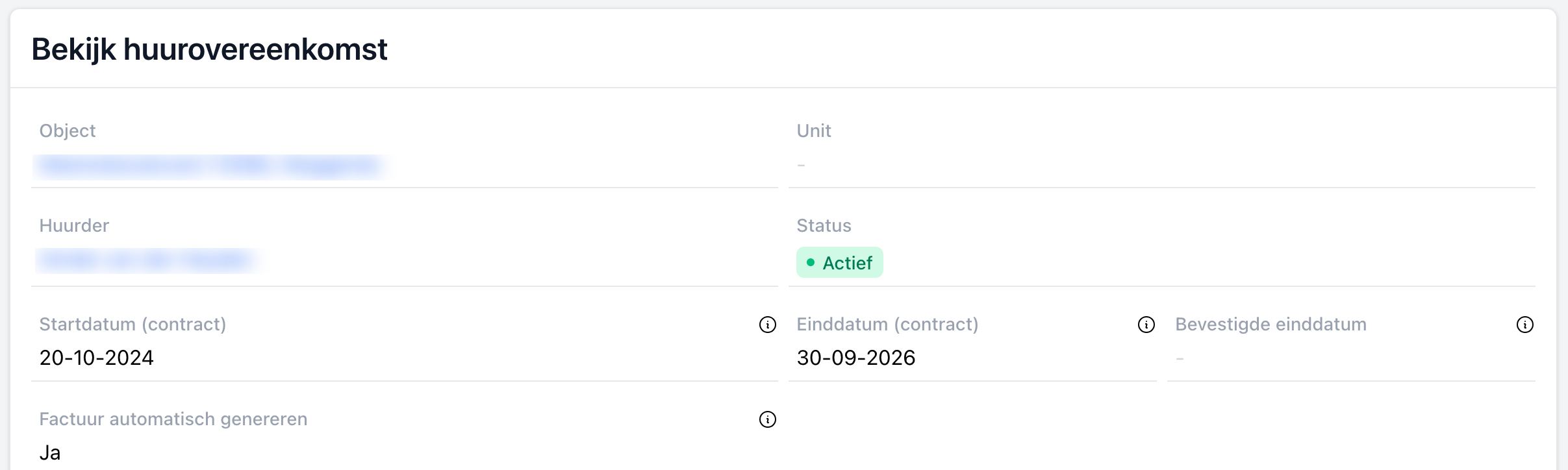Click the Huurder field label
Screen dimensions: 1568x470
(74, 226)
